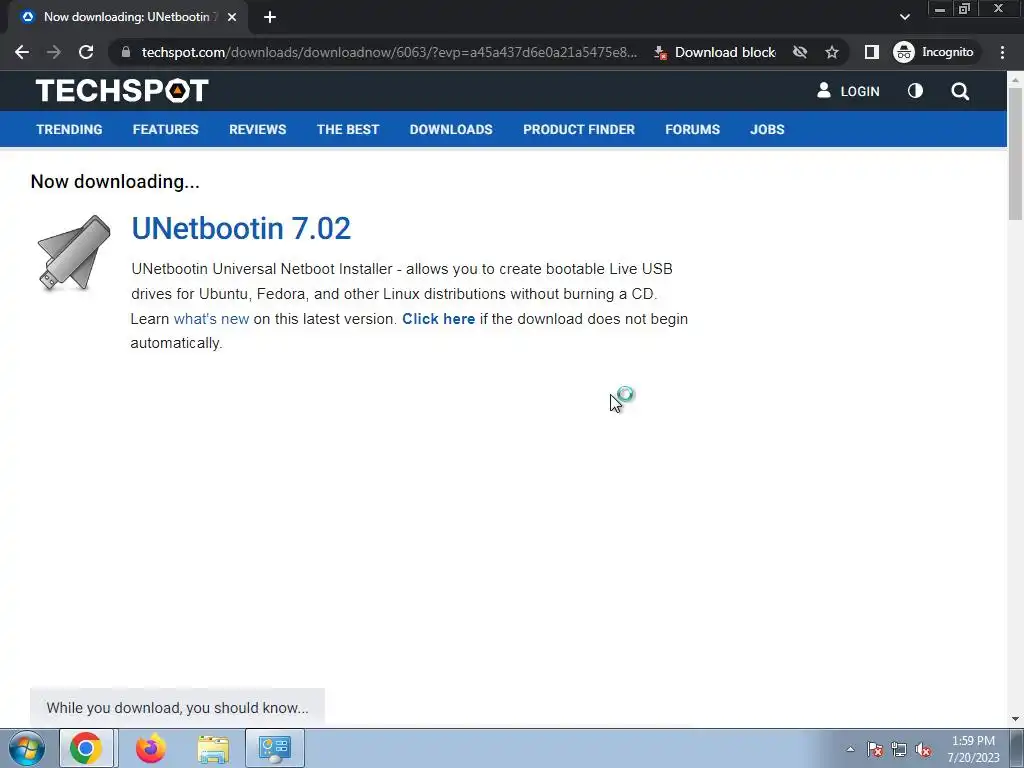The width and height of the screenshot is (1024, 768).
Task: Open the what's new link
Action: click(211, 319)
